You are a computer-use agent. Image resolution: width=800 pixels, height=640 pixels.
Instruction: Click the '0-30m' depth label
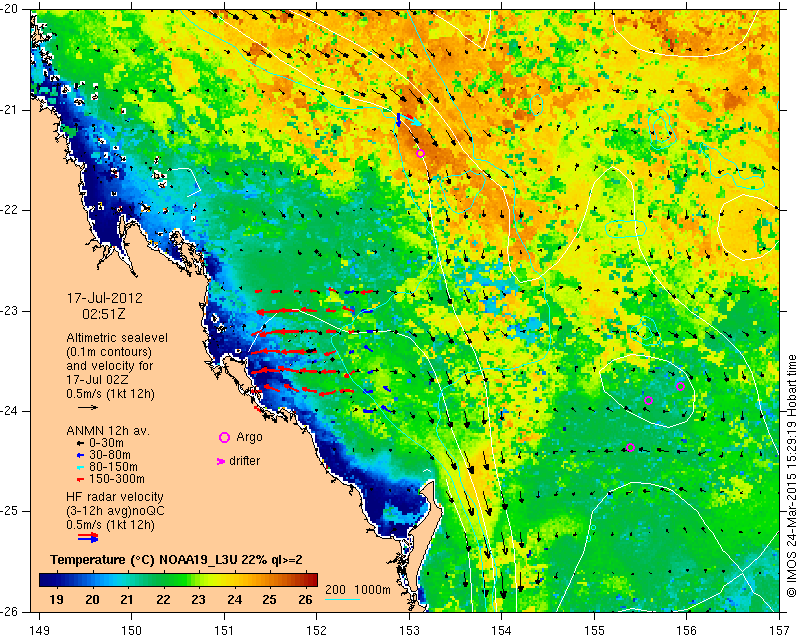[x=106, y=443]
